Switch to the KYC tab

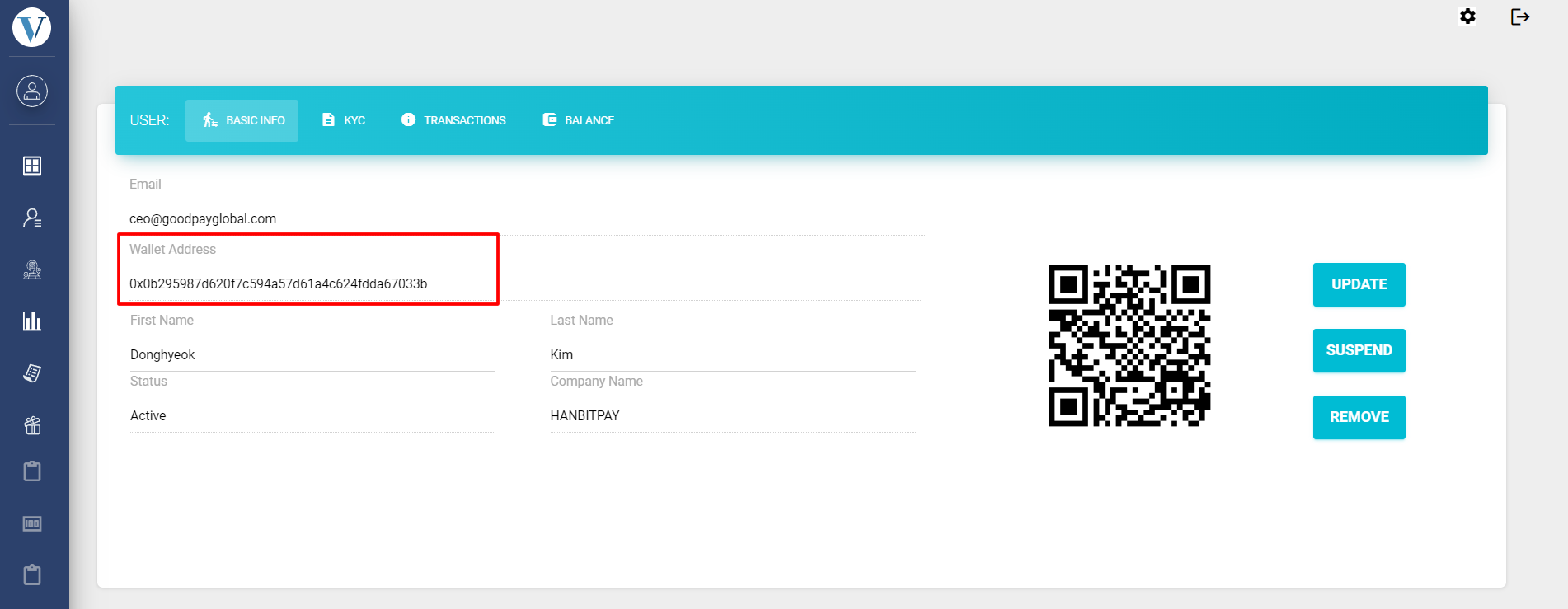[344, 120]
